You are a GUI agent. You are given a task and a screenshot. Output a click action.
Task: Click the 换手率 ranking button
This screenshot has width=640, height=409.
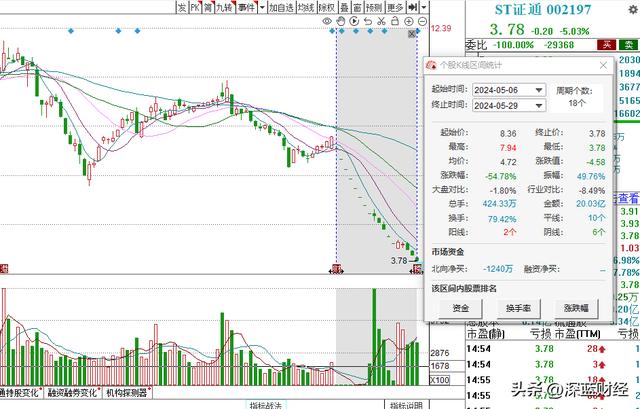click(x=518, y=308)
